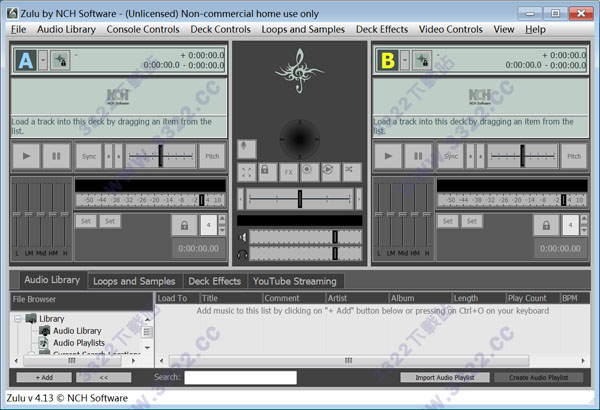
Task: Open the Video Controls menu
Action: (x=450, y=29)
